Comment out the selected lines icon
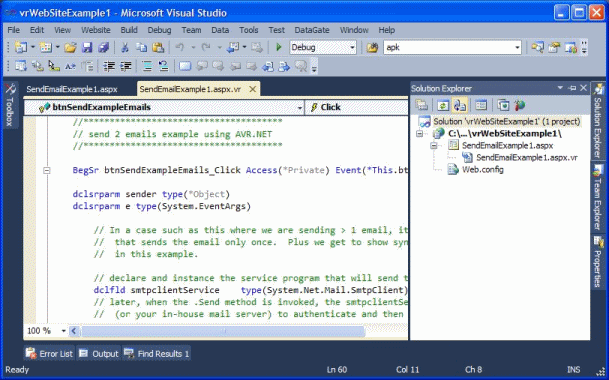The height and width of the screenshot is (380, 609). click(147, 66)
